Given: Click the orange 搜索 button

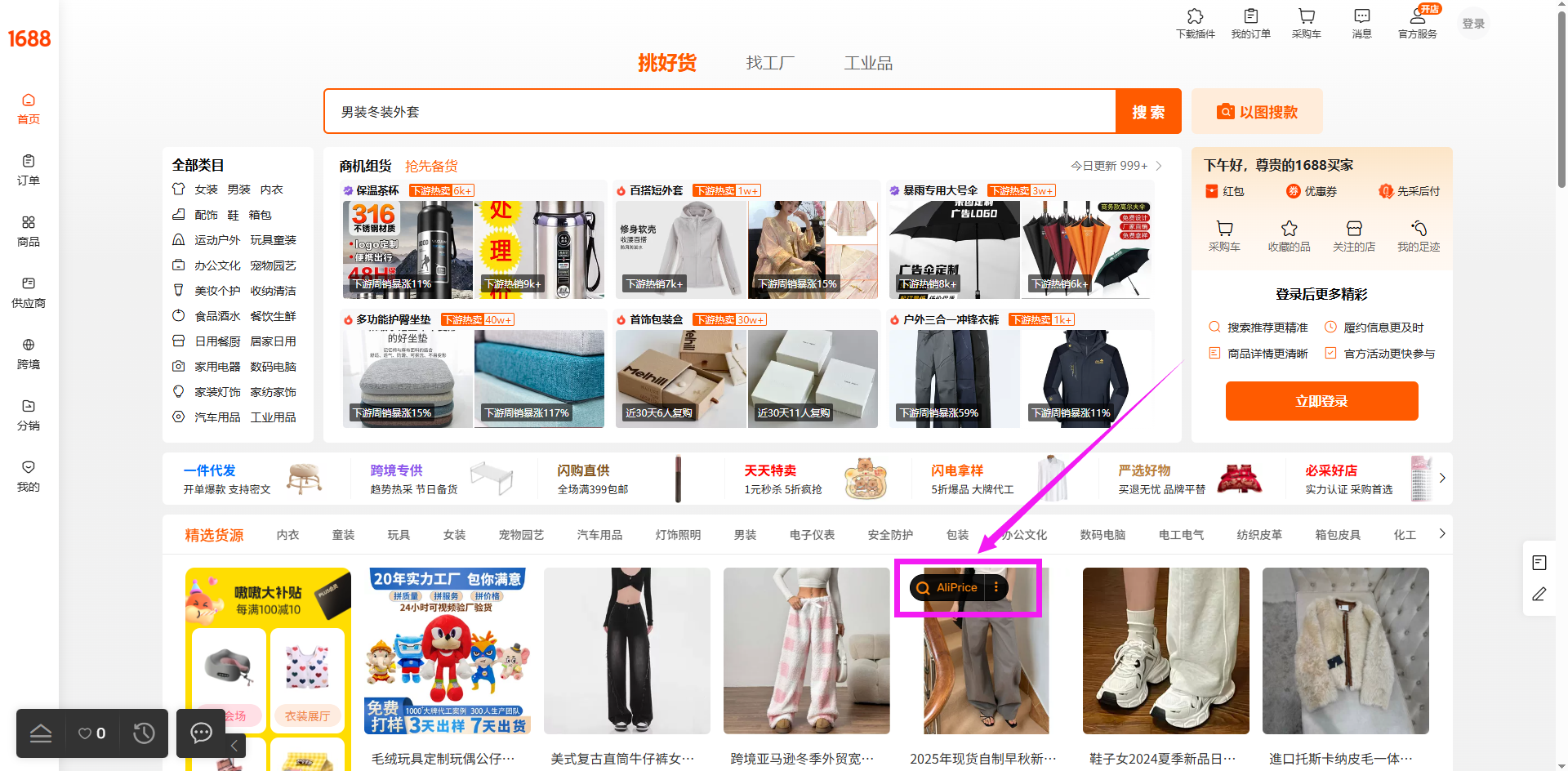Looking at the screenshot, I should tap(1148, 112).
